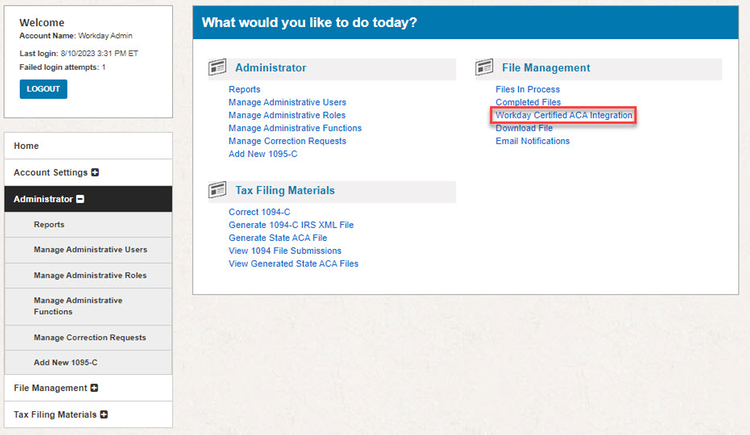Click the File Management section icon
Viewport: 750px width, 435px height.
(x=484, y=68)
